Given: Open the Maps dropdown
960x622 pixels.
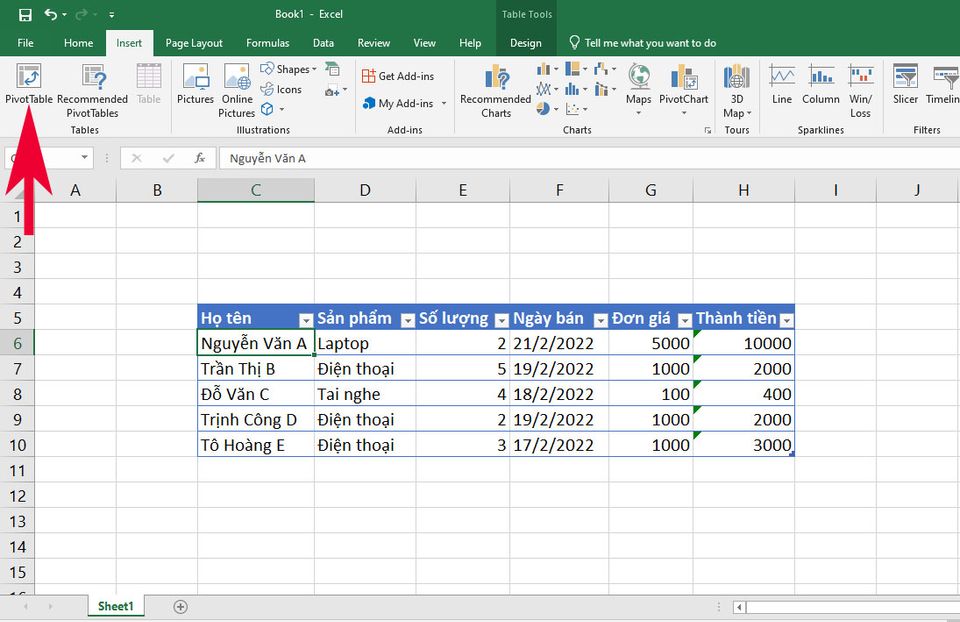Looking at the screenshot, I should tap(639, 89).
